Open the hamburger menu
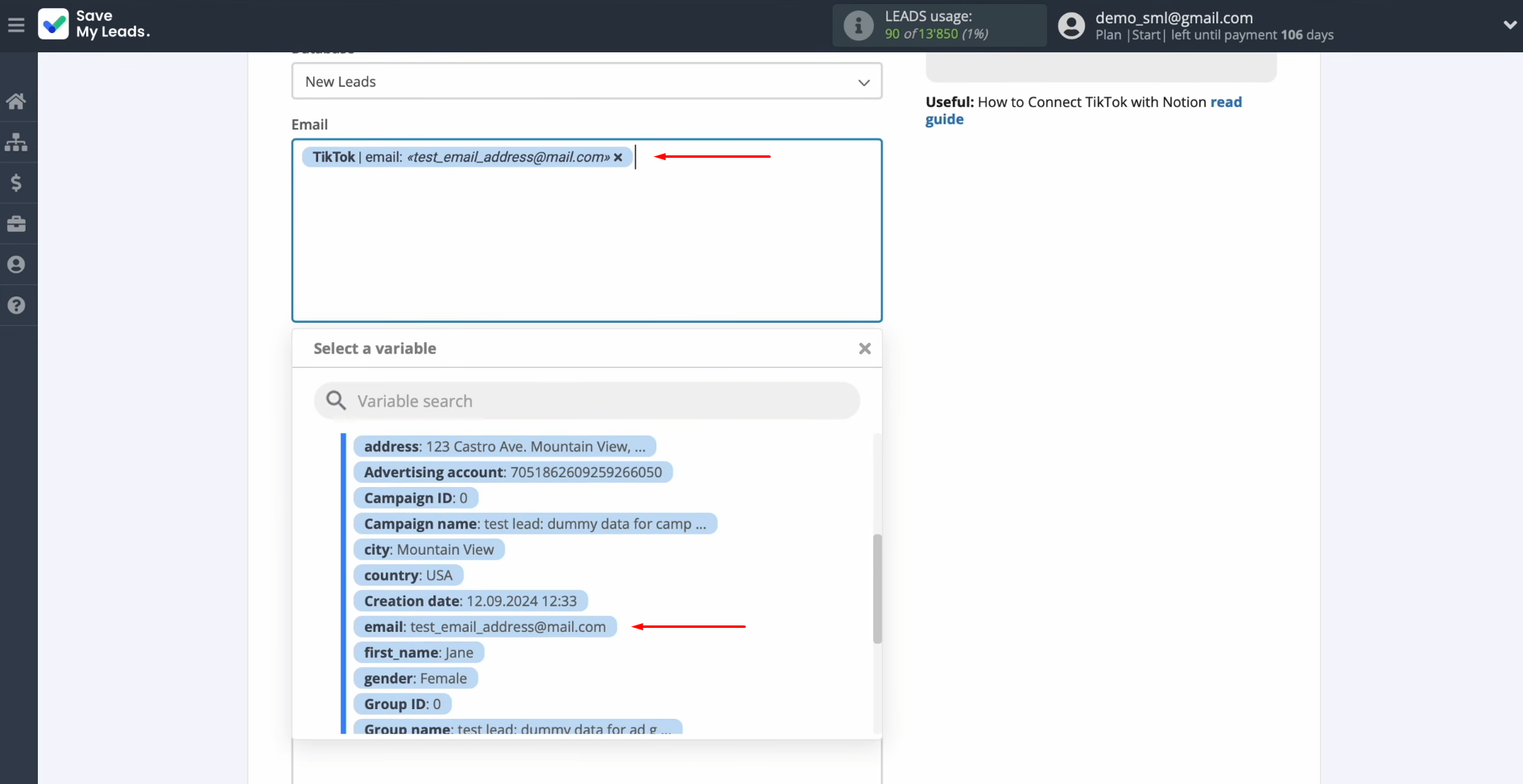 (x=16, y=26)
